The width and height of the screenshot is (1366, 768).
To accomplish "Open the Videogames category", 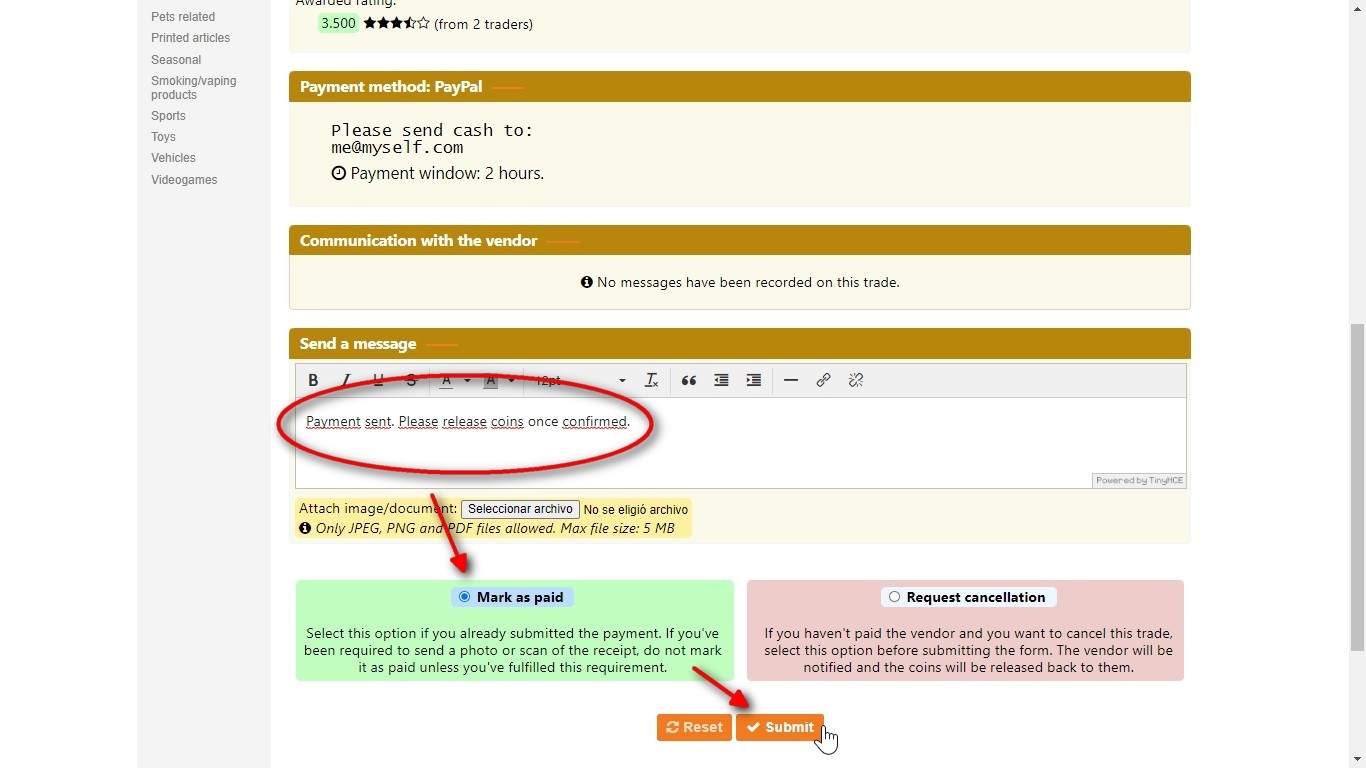I will click(x=184, y=180).
